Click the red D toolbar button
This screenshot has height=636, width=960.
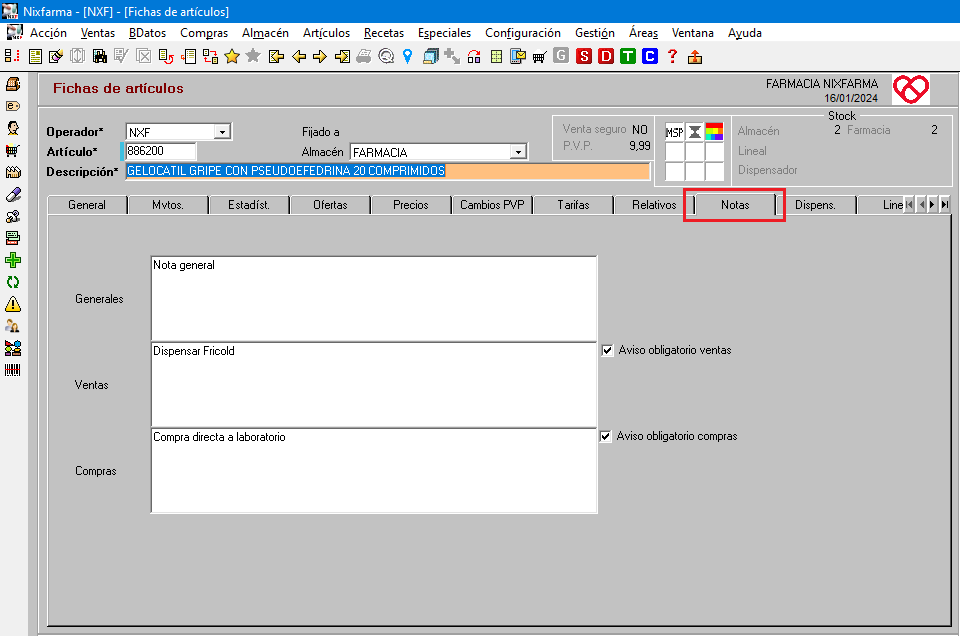(x=606, y=57)
